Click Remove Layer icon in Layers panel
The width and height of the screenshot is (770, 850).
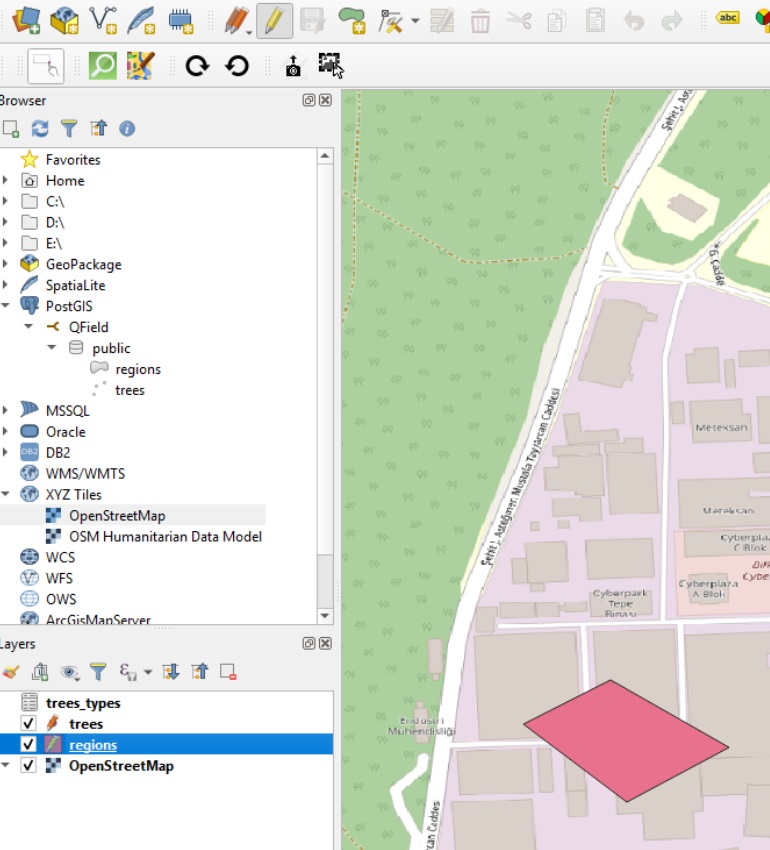coord(228,672)
